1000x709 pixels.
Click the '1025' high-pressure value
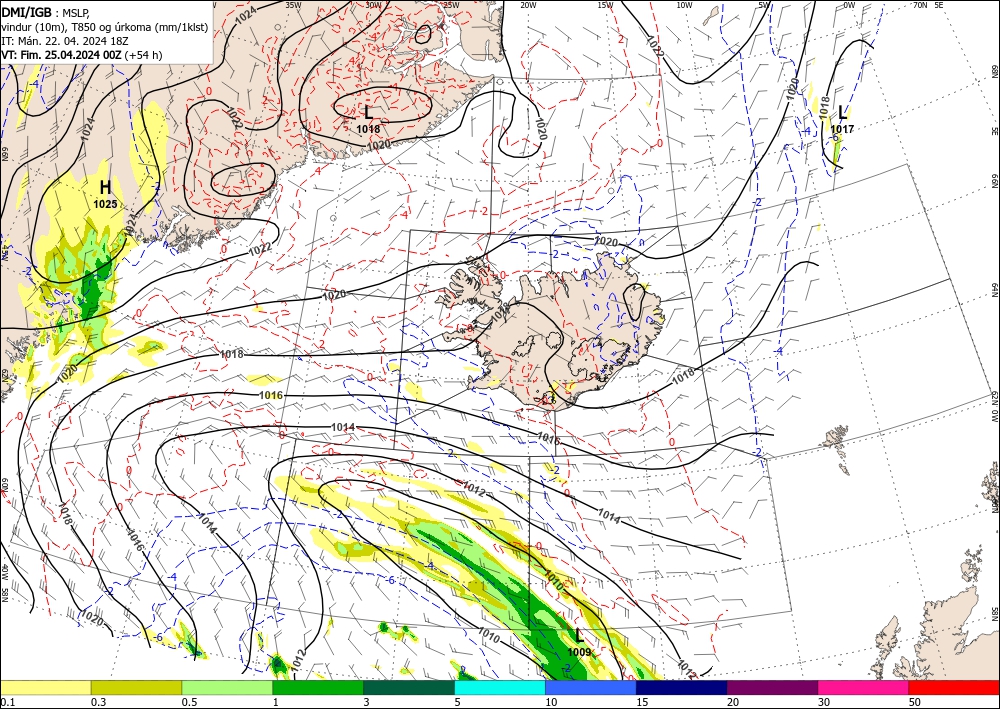pyautogui.click(x=105, y=204)
